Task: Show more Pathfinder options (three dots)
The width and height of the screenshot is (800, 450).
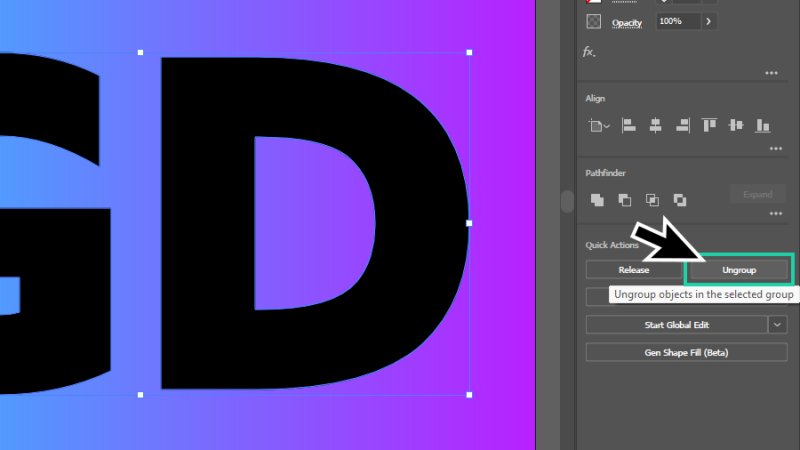Action: pyautogui.click(x=776, y=214)
